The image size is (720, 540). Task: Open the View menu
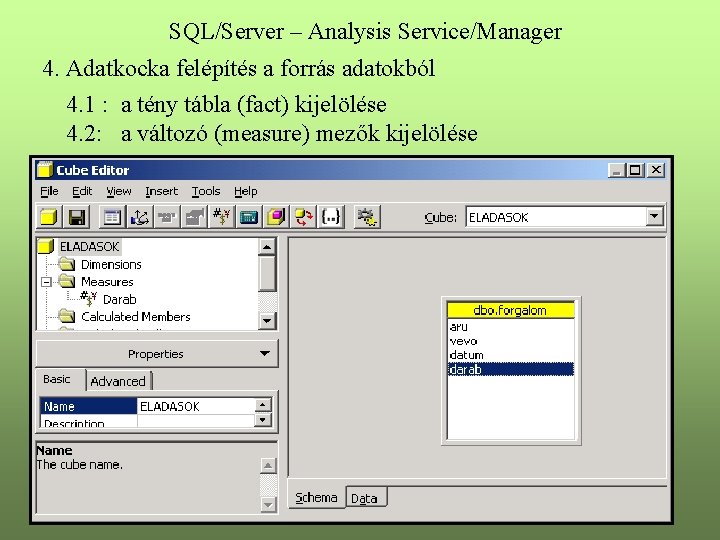(x=119, y=191)
